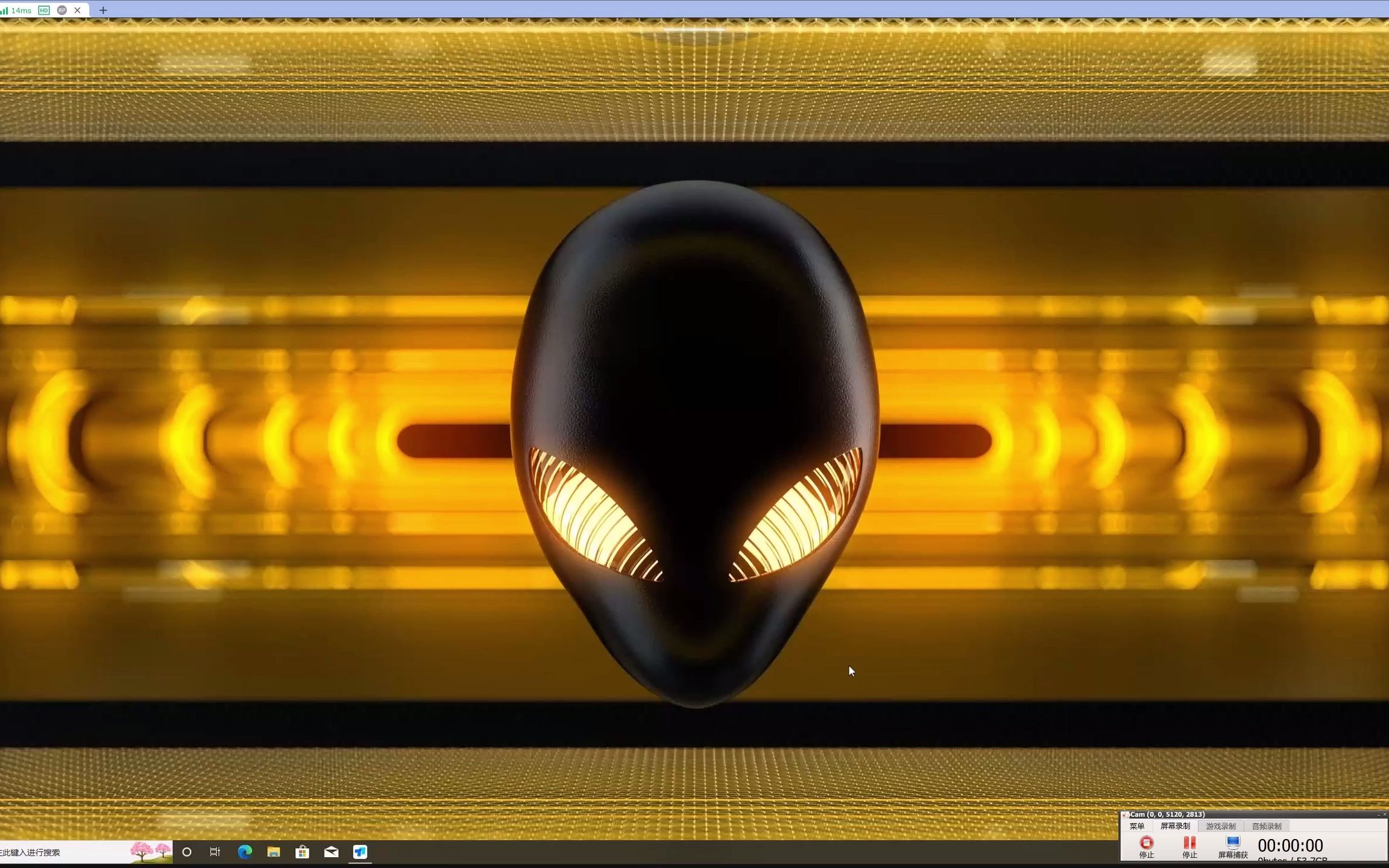Click the red round stop recording button

[1146, 843]
